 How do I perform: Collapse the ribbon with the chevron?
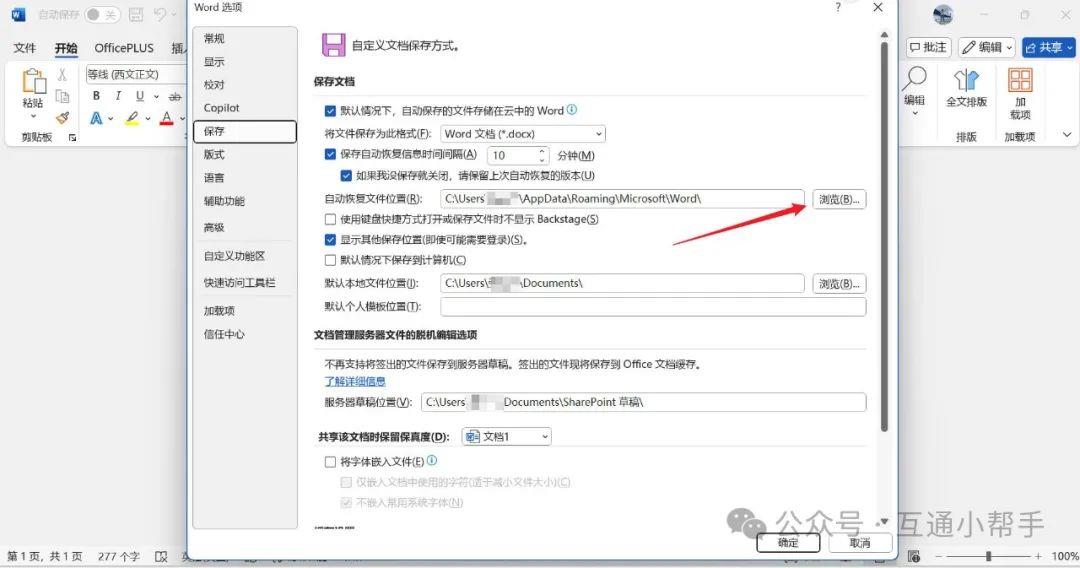click(1066, 135)
